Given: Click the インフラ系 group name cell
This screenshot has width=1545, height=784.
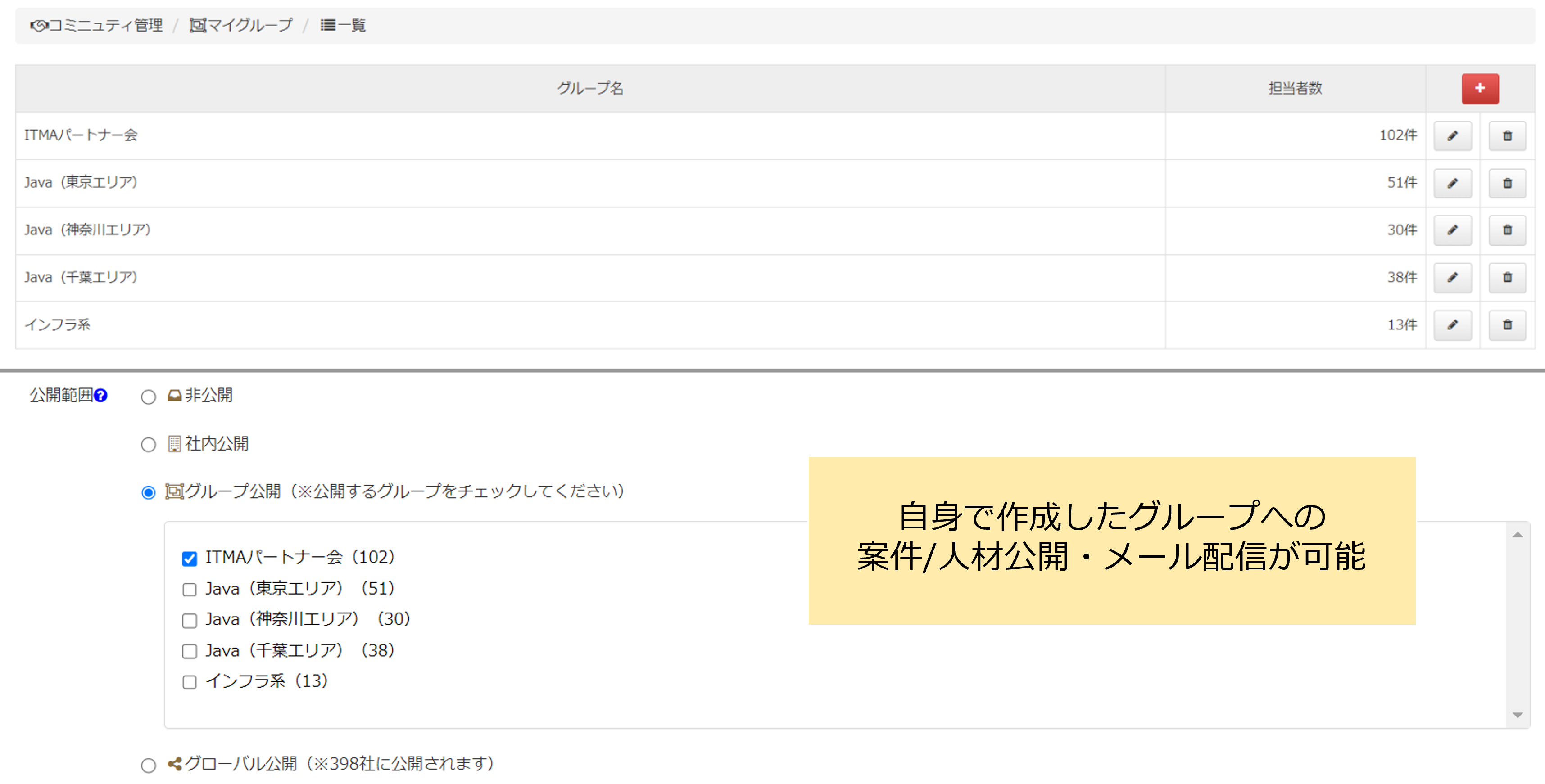Looking at the screenshot, I should coord(590,325).
